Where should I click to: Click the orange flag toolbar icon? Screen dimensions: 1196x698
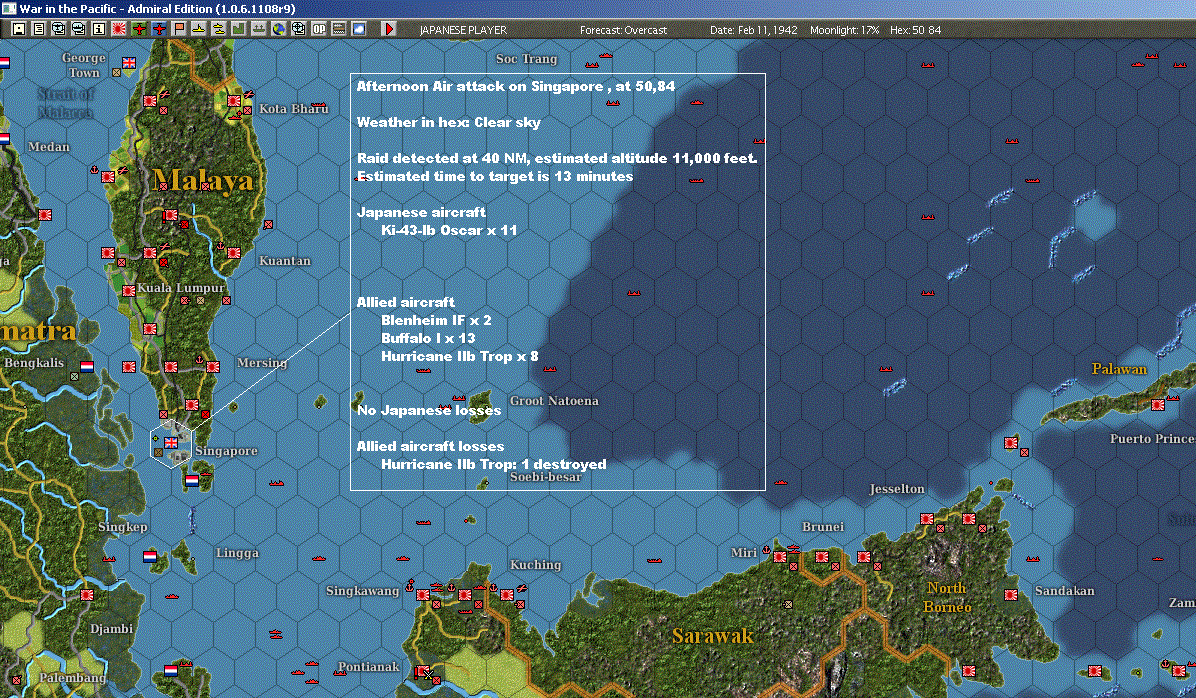(x=178, y=29)
